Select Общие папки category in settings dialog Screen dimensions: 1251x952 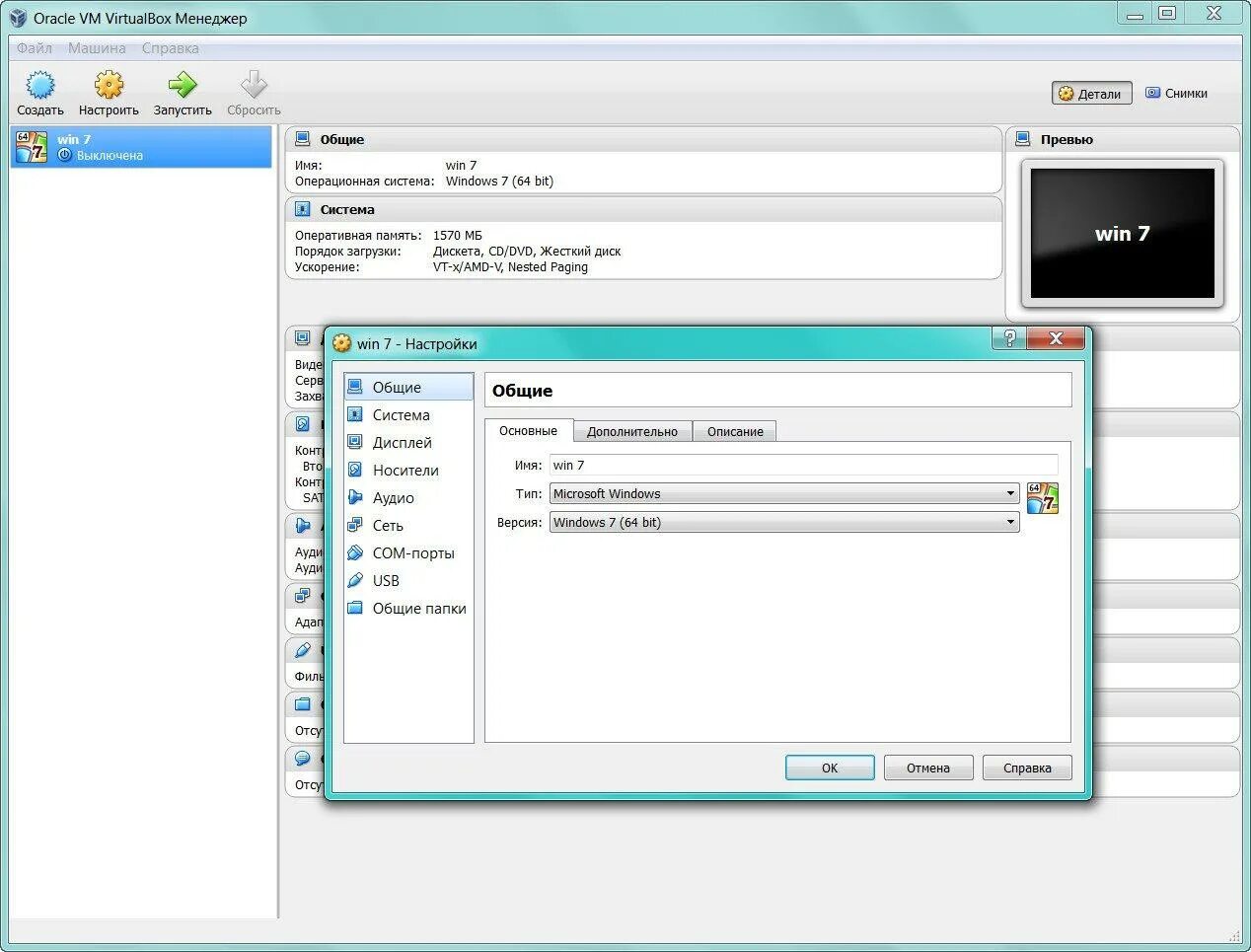408,609
